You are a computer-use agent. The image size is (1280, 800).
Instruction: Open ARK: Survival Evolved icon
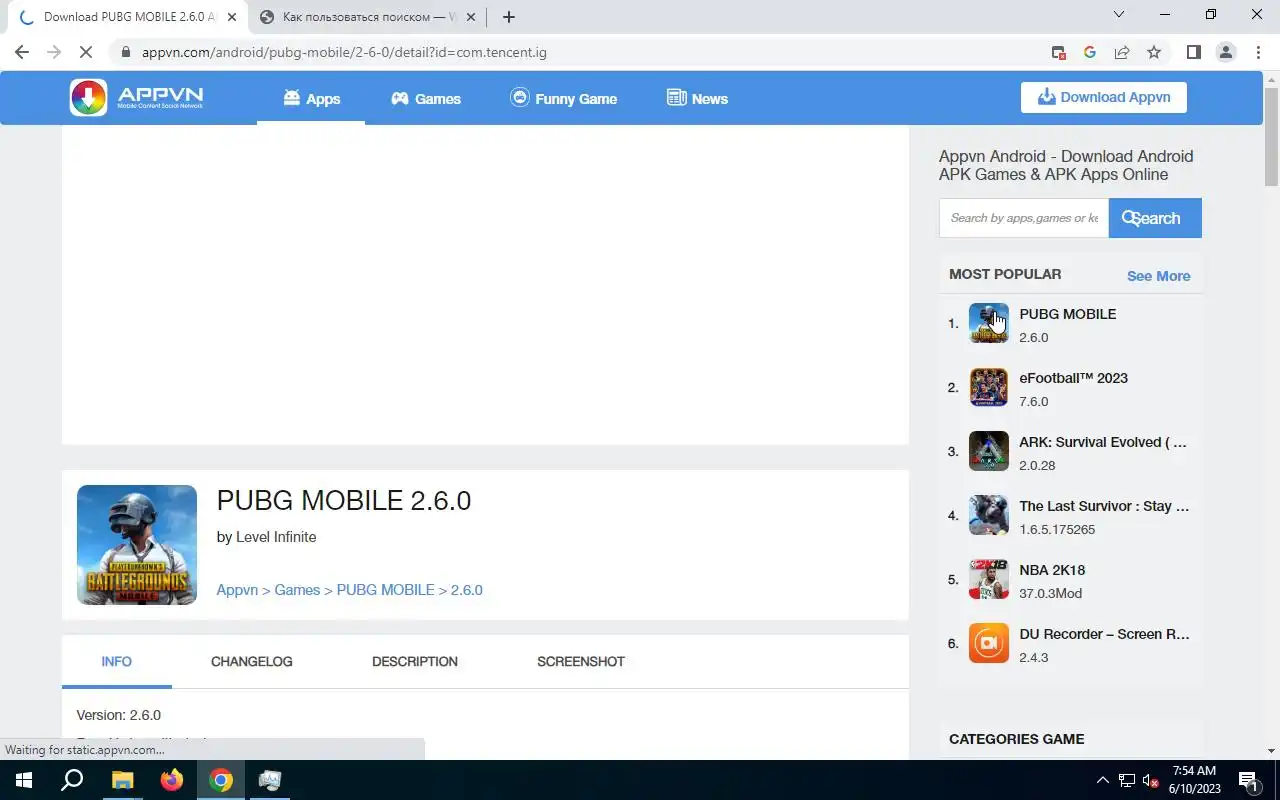coord(989,451)
